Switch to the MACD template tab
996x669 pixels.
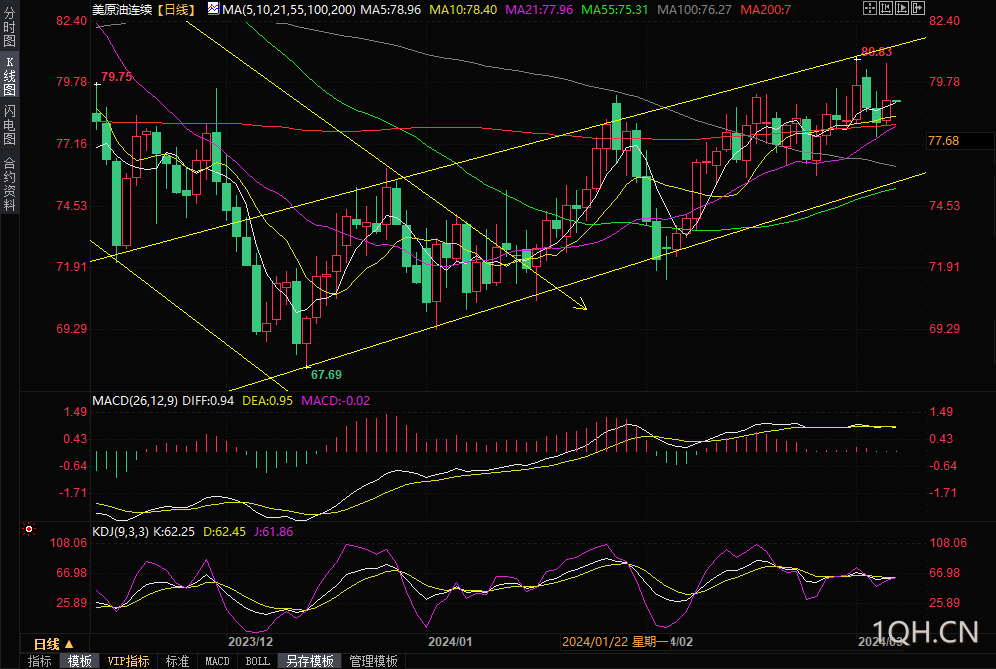click(217, 661)
